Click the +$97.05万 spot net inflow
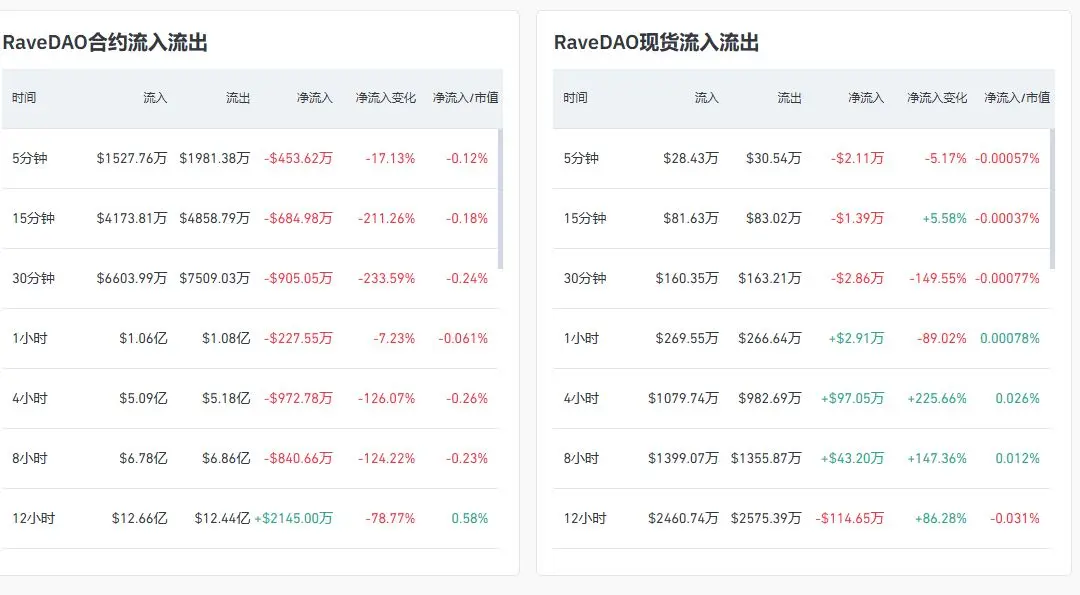The image size is (1080, 595). coord(852,398)
